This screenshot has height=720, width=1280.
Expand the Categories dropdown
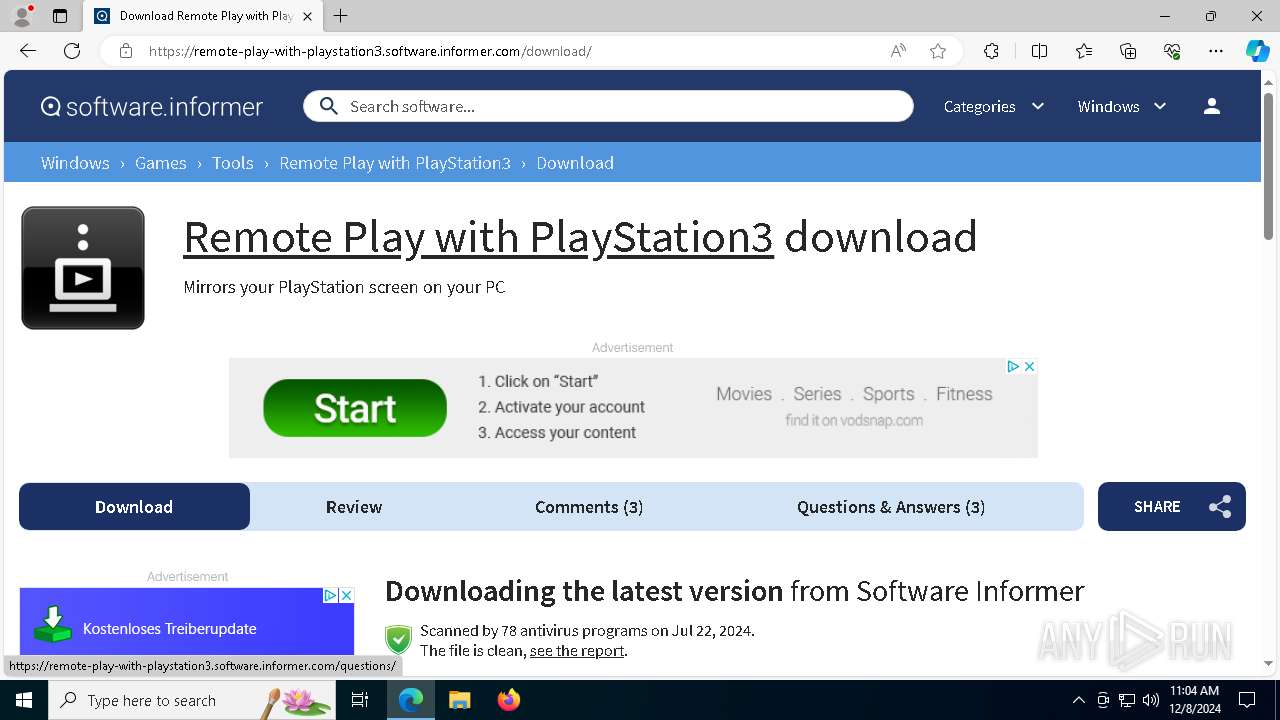pyautogui.click(x=994, y=106)
